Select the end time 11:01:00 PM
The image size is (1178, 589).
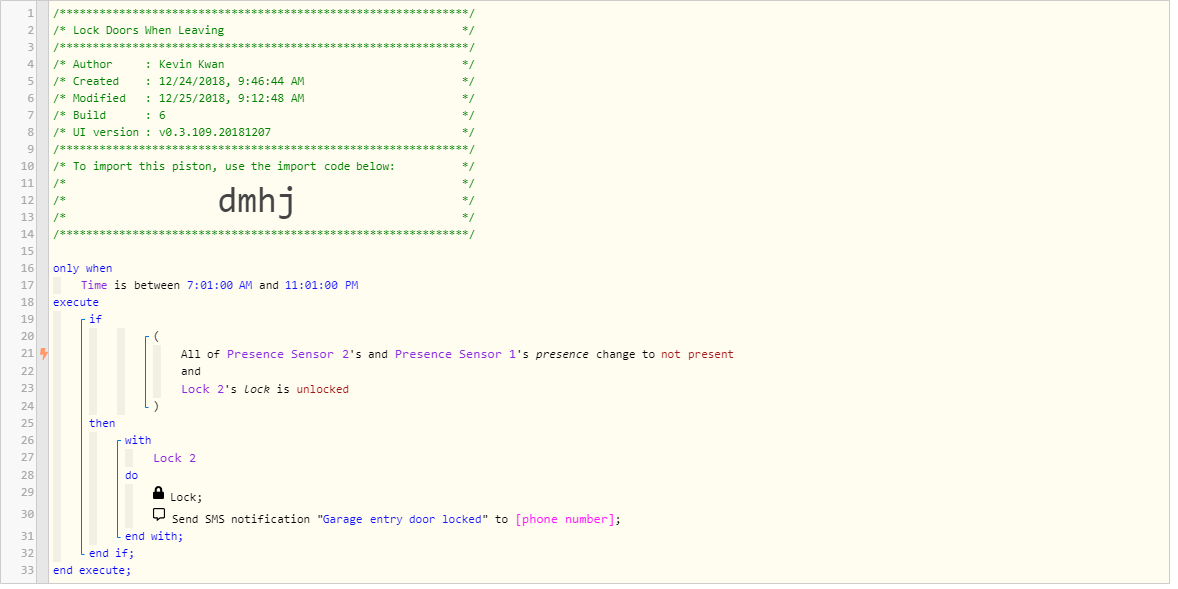pyautogui.click(x=322, y=285)
